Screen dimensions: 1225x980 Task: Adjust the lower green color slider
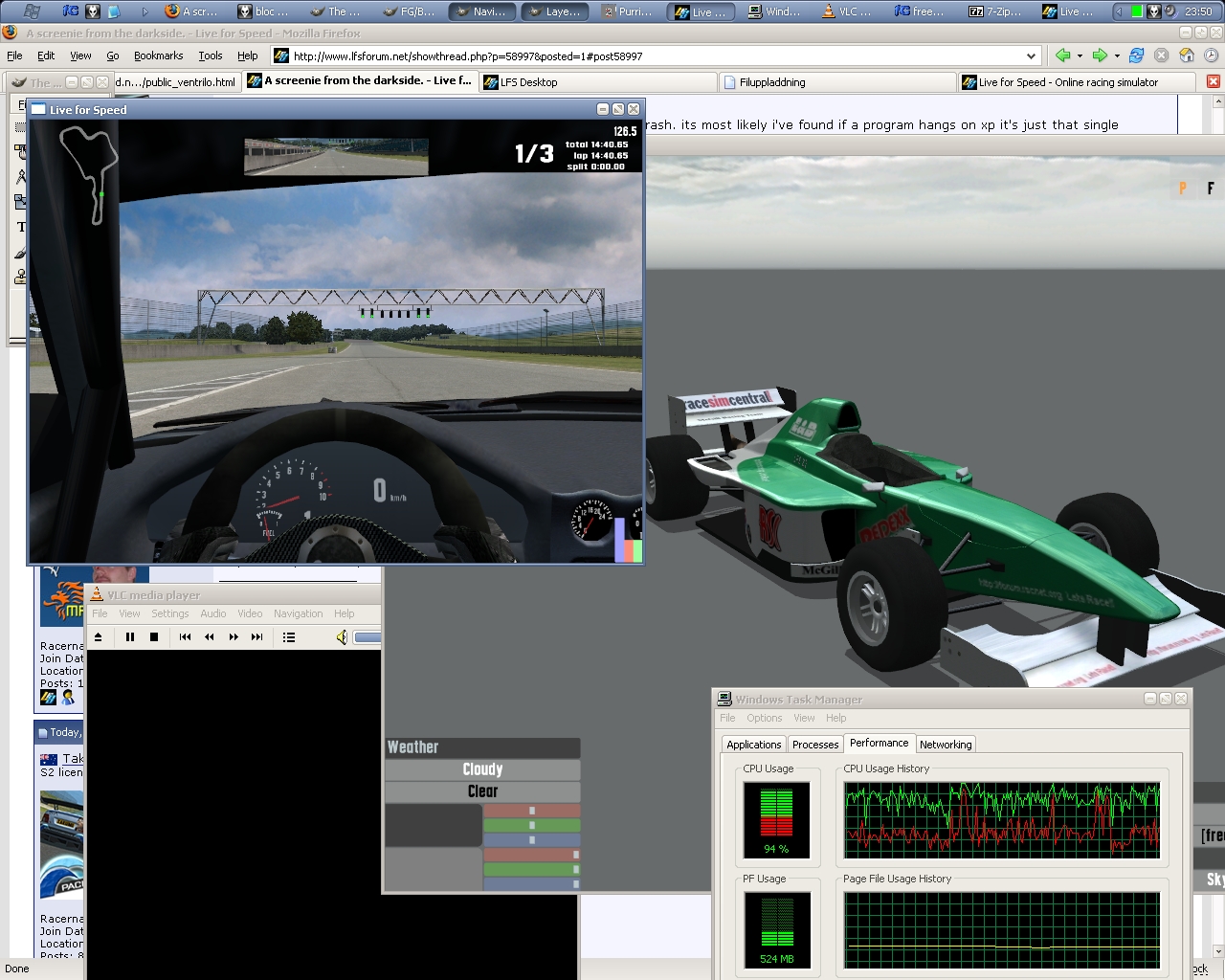click(532, 869)
